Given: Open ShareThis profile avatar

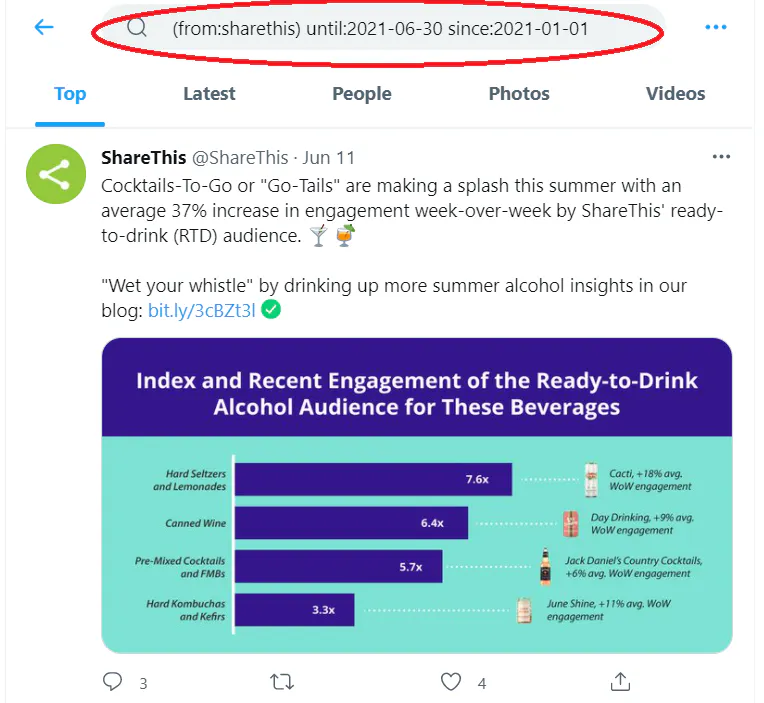Looking at the screenshot, I should [x=54, y=175].
